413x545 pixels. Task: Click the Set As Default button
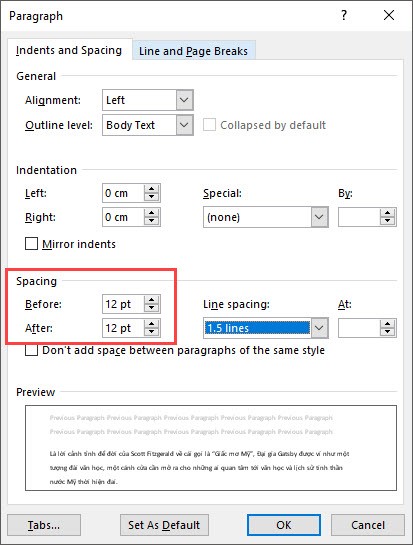(x=164, y=525)
